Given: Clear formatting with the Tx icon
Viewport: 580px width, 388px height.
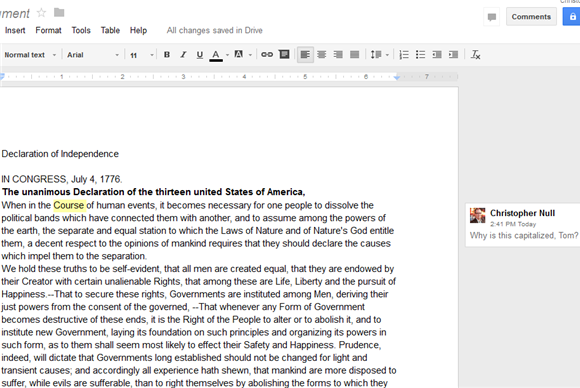Looking at the screenshot, I should (475, 55).
